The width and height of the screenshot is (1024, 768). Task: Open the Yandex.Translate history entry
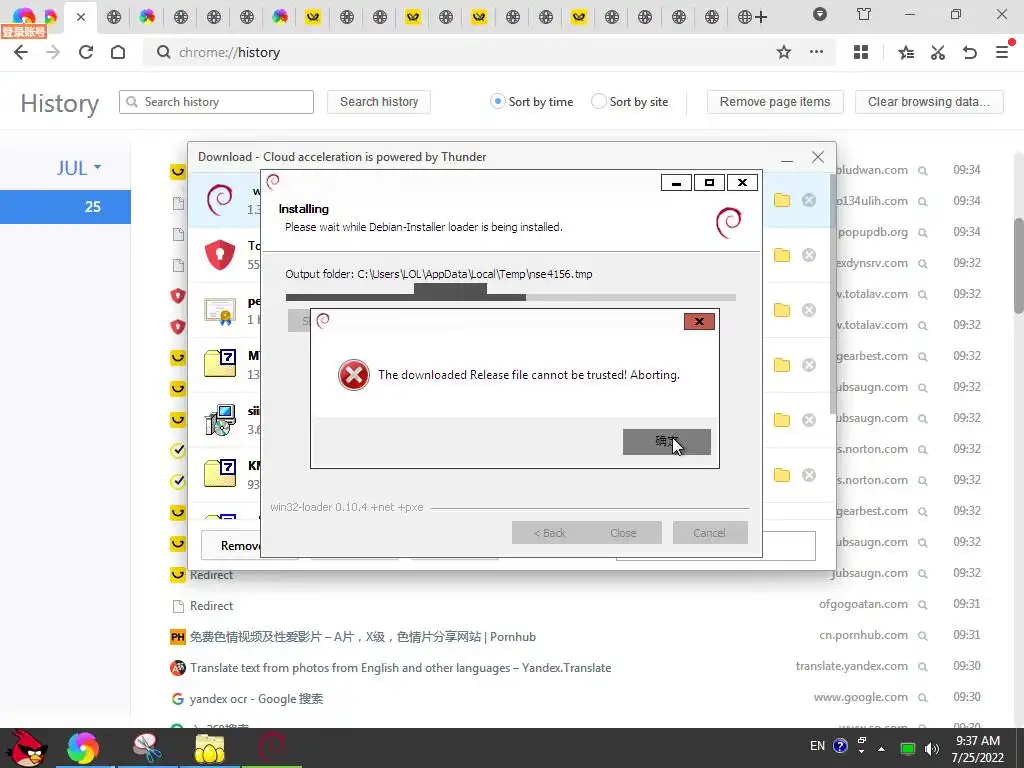click(x=400, y=668)
